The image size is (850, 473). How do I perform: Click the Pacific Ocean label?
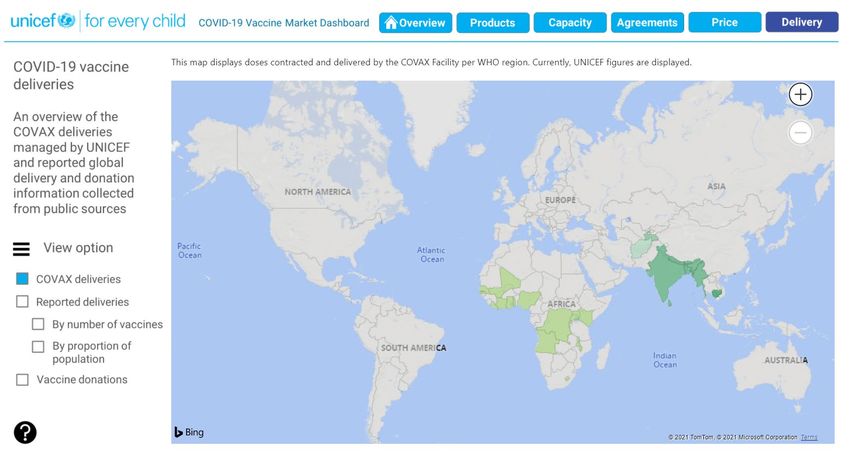point(189,250)
